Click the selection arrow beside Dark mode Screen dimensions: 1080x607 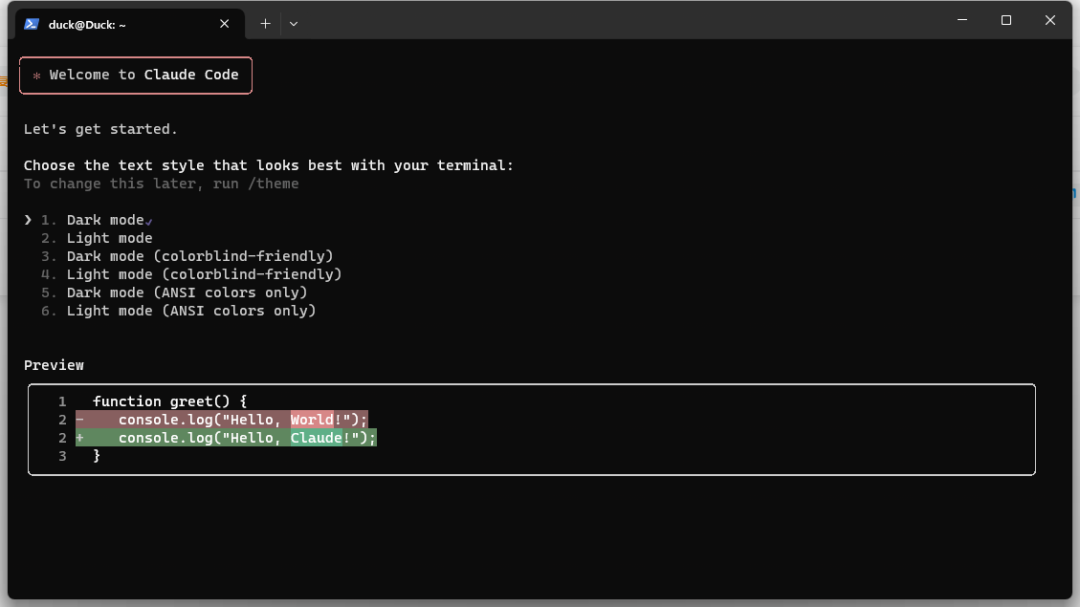(x=28, y=220)
